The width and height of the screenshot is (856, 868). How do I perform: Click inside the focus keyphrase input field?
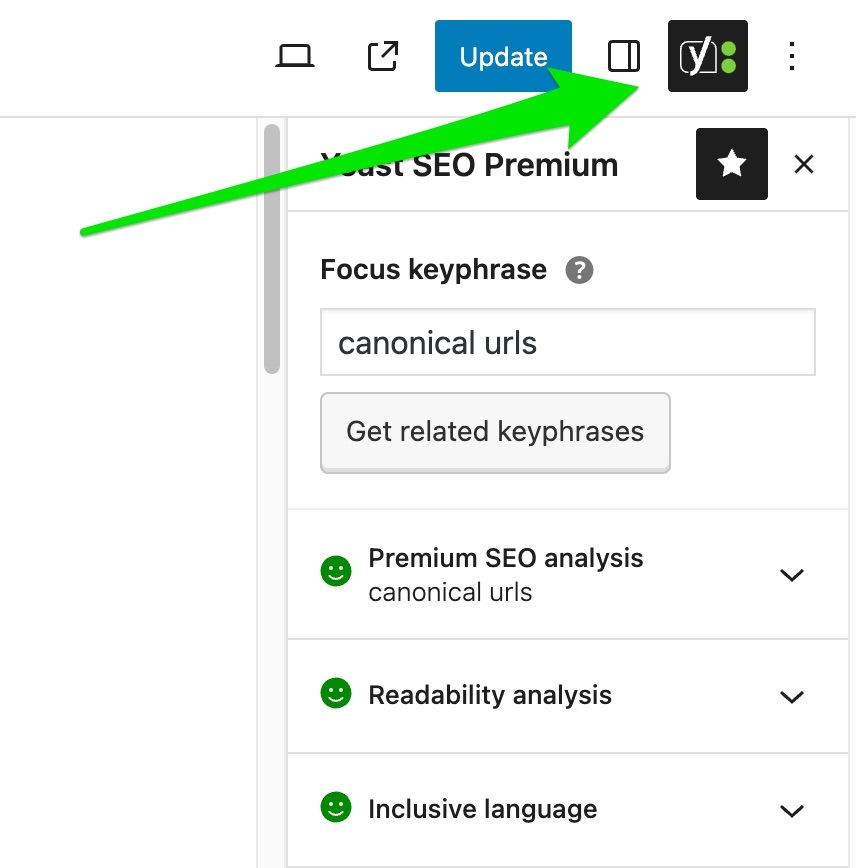point(567,342)
